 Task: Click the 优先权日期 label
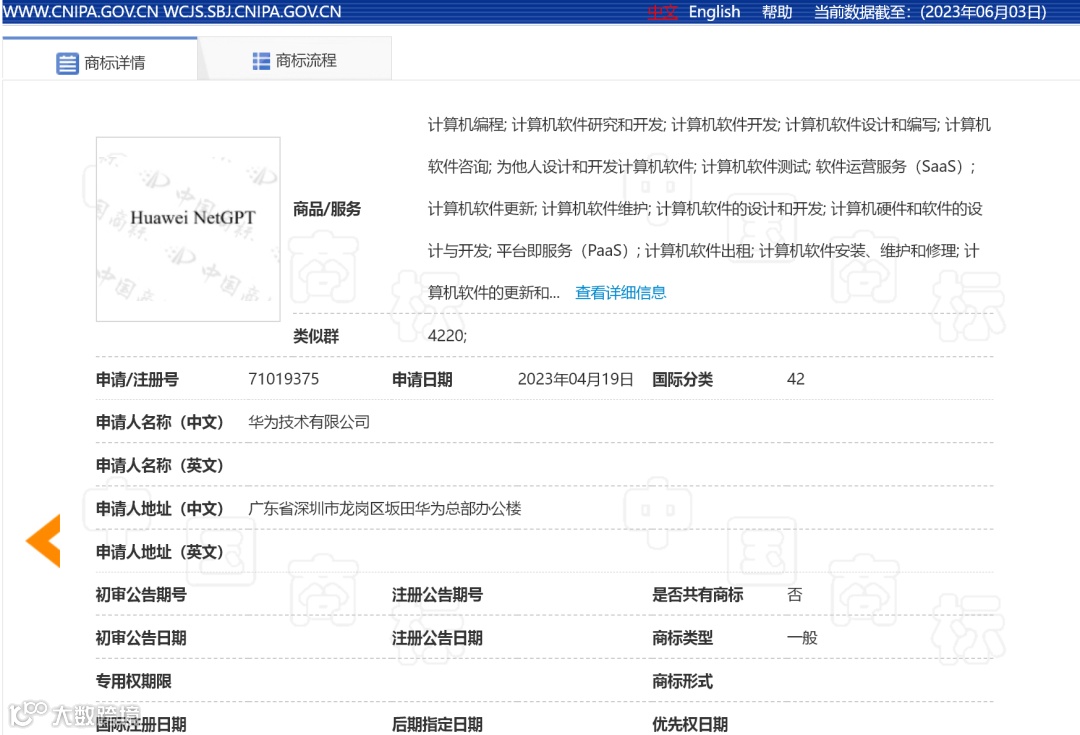click(689, 724)
